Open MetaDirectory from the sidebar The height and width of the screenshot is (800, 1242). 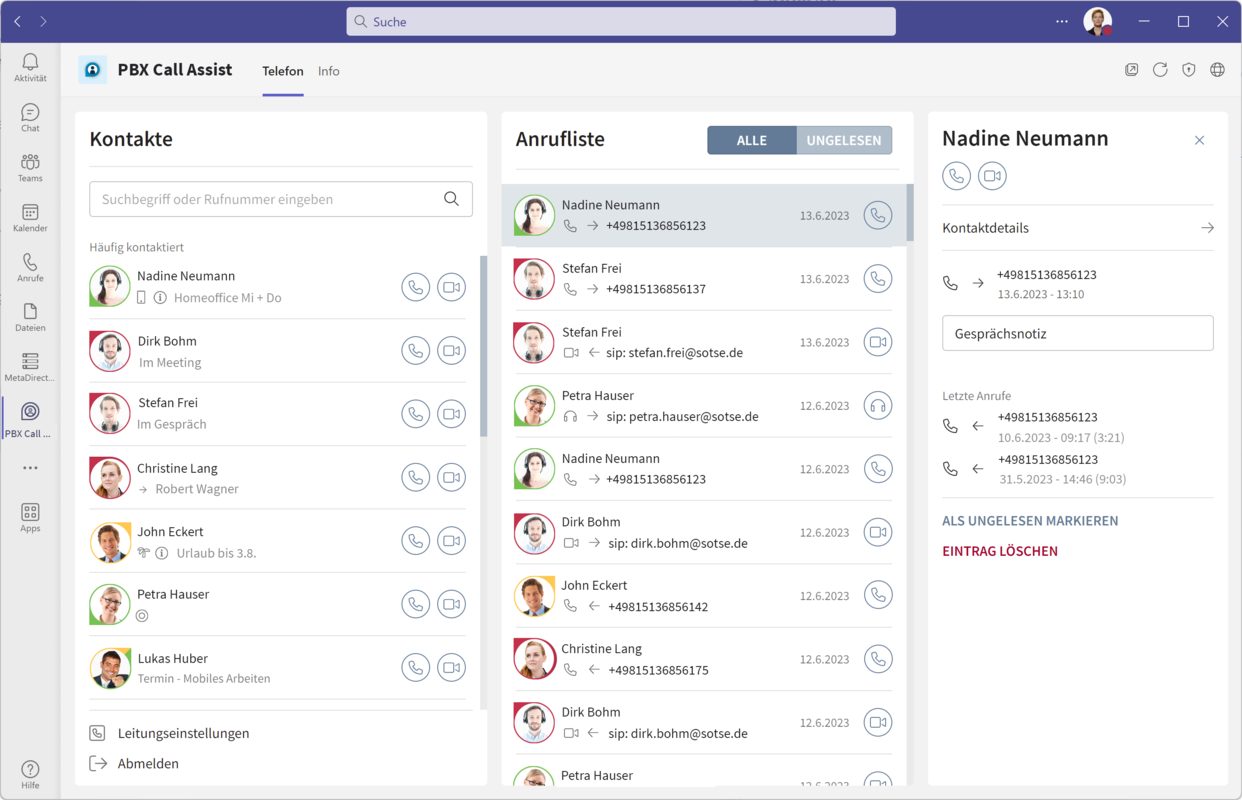[30, 364]
